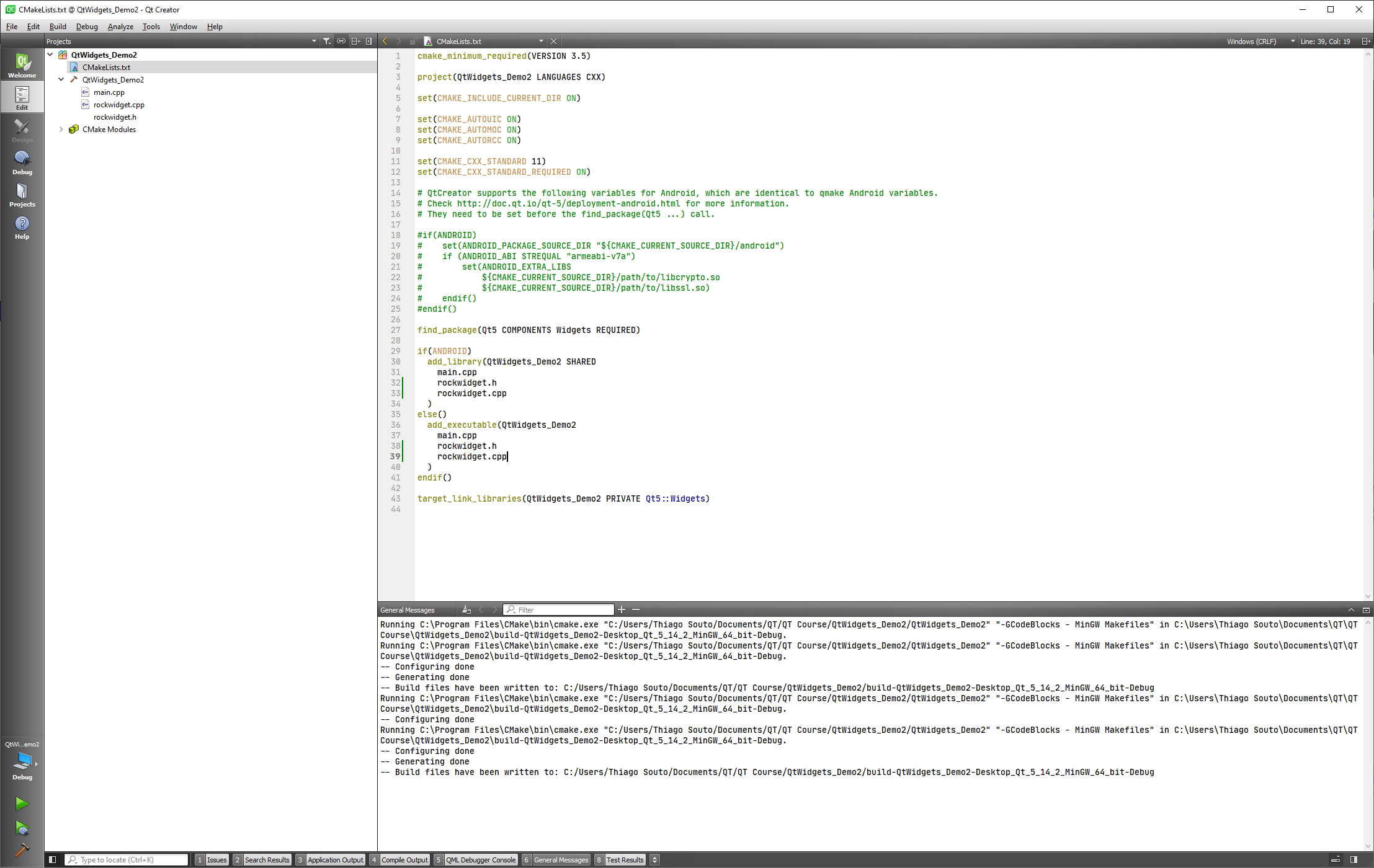Toggle progress details in status bar
This screenshot has height=868, width=1374.
(x=1336, y=860)
